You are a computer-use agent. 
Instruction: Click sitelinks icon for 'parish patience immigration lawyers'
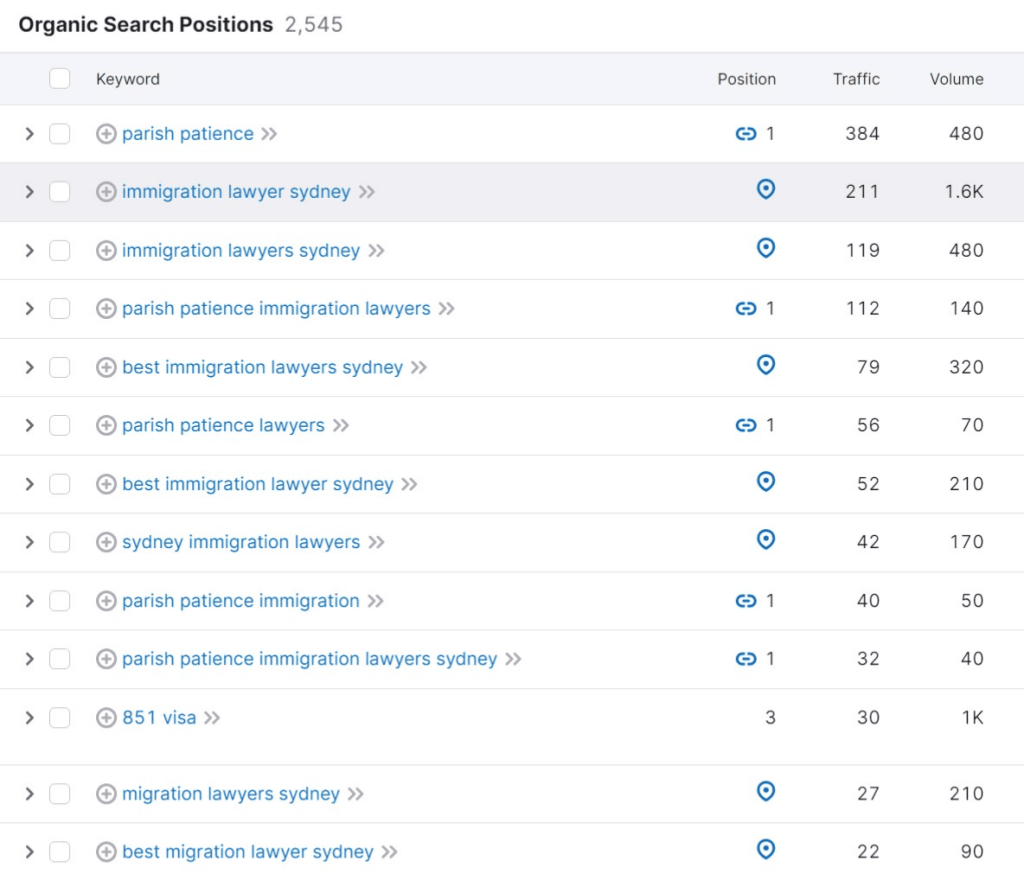click(746, 308)
